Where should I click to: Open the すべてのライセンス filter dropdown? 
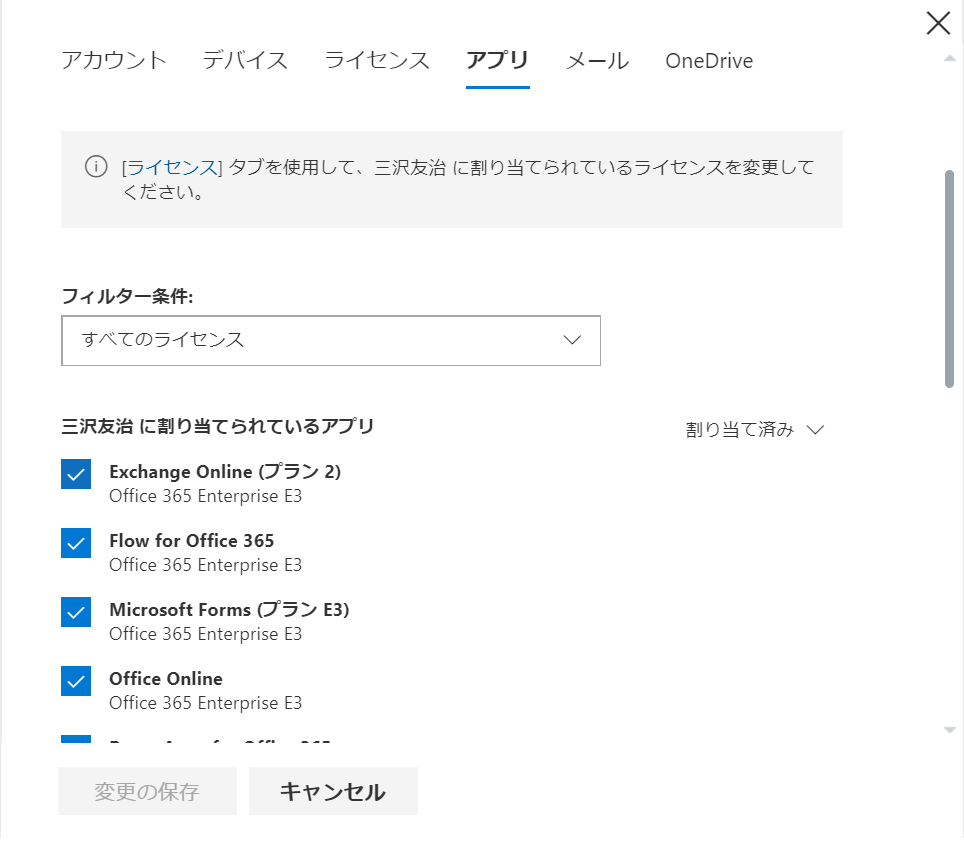(x=331, y=340)
